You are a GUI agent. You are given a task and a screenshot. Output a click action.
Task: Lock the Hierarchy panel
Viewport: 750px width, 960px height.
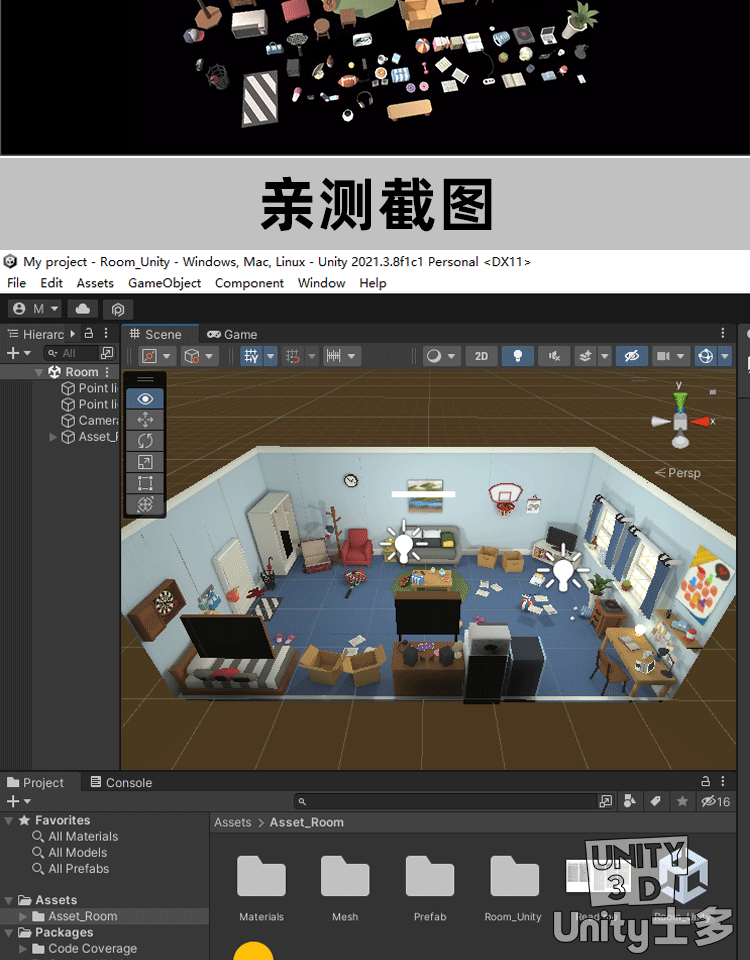(88, 334)
